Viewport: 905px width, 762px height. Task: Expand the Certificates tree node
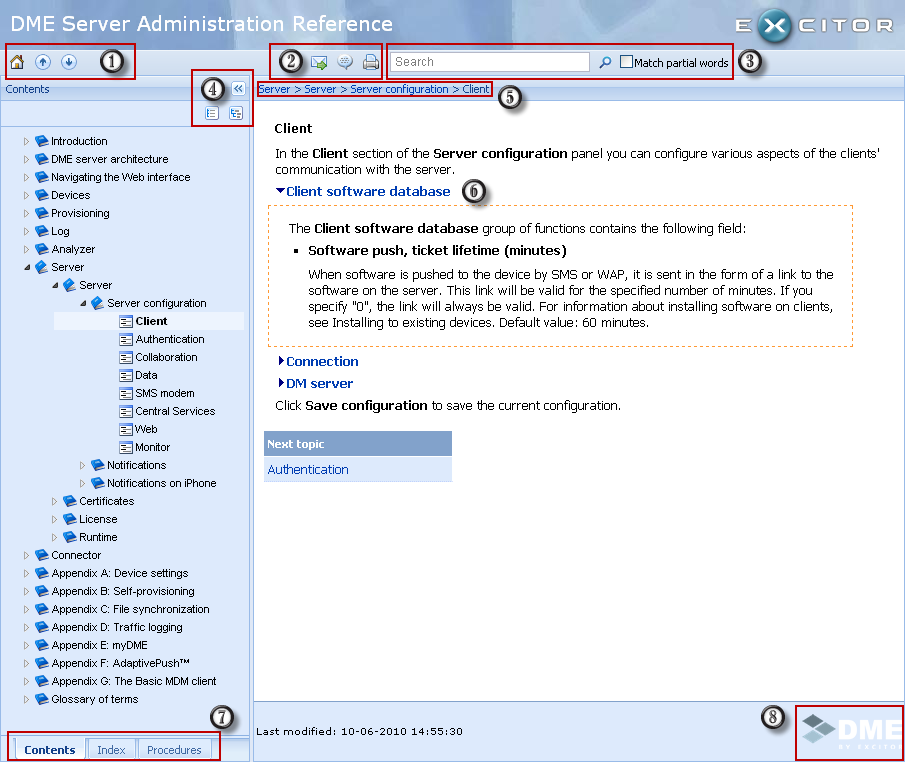coord(56,501)
